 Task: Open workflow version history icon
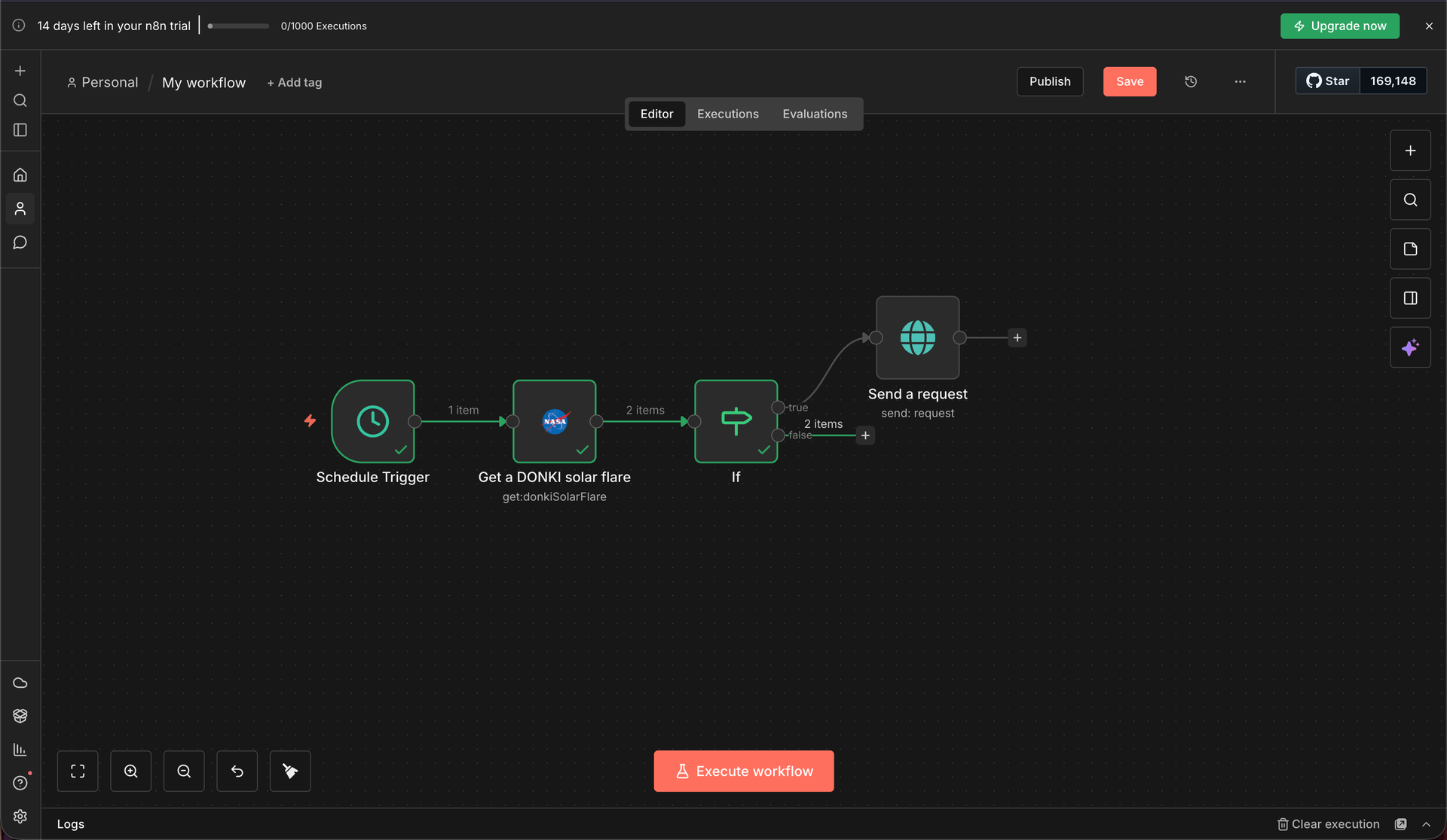click(1191, 81)
